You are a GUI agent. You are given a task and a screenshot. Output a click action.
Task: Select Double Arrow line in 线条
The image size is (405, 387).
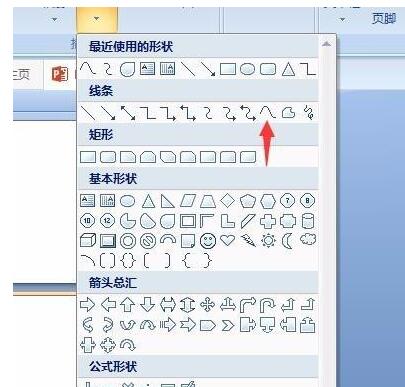click(128, 113)
